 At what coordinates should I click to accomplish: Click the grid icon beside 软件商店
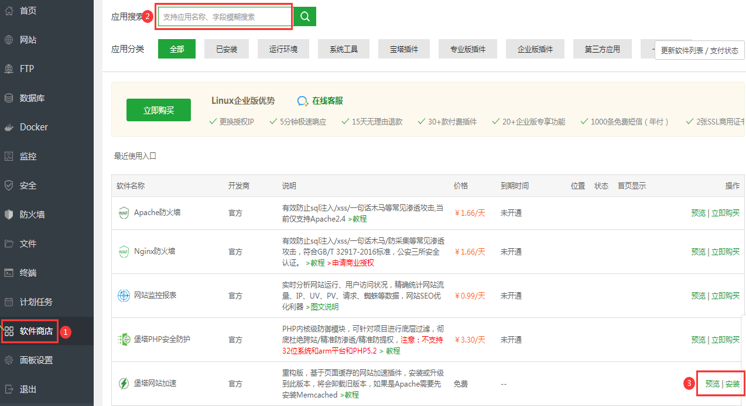pyautogui.click(x=9, y=331)
